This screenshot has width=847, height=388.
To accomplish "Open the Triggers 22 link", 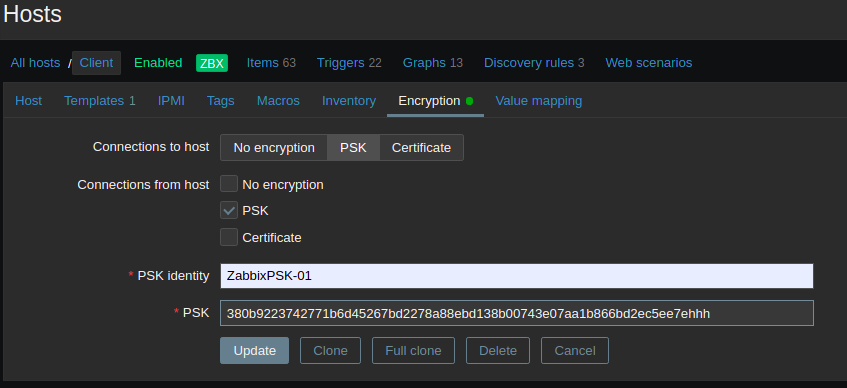I will coord(349,63).
